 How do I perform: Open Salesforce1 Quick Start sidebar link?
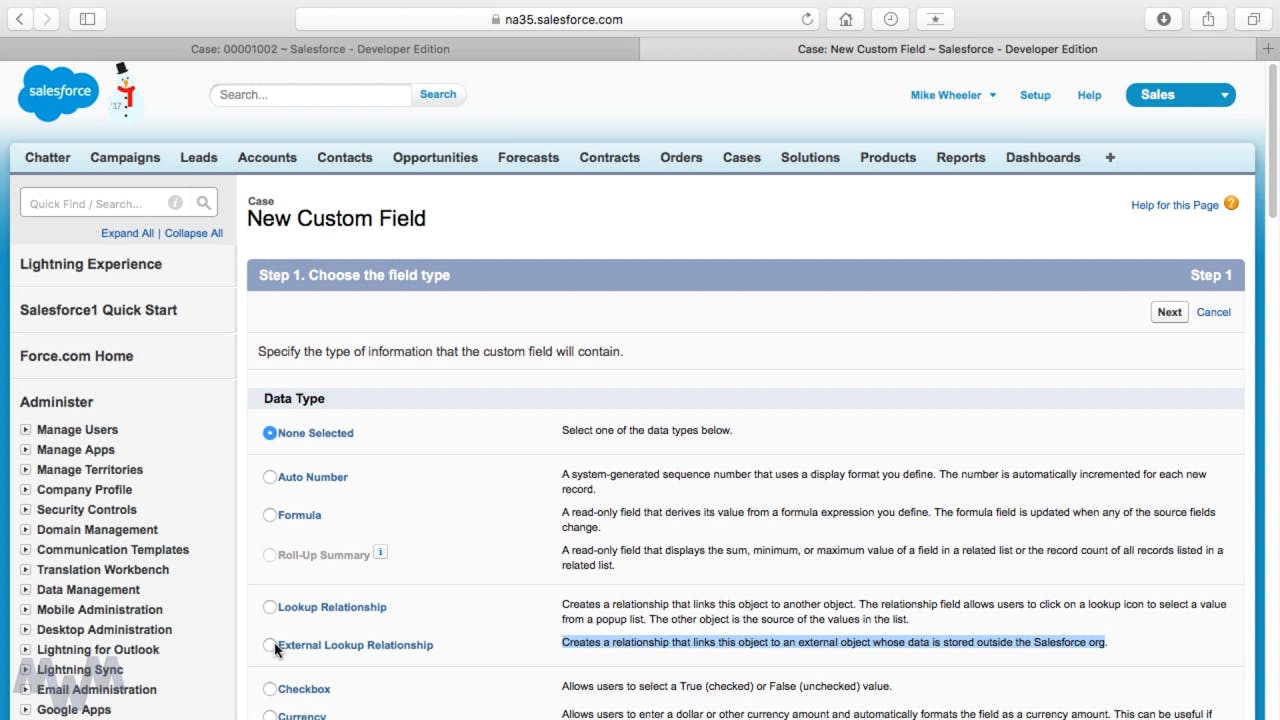pyautogui.click(x=98, y=310)
